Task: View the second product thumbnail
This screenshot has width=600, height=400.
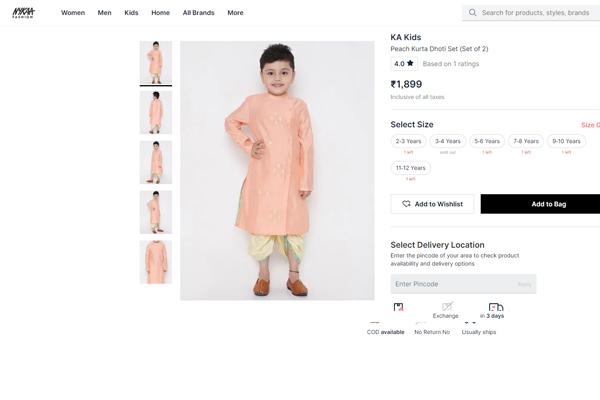Action: (x=156, y=112)
